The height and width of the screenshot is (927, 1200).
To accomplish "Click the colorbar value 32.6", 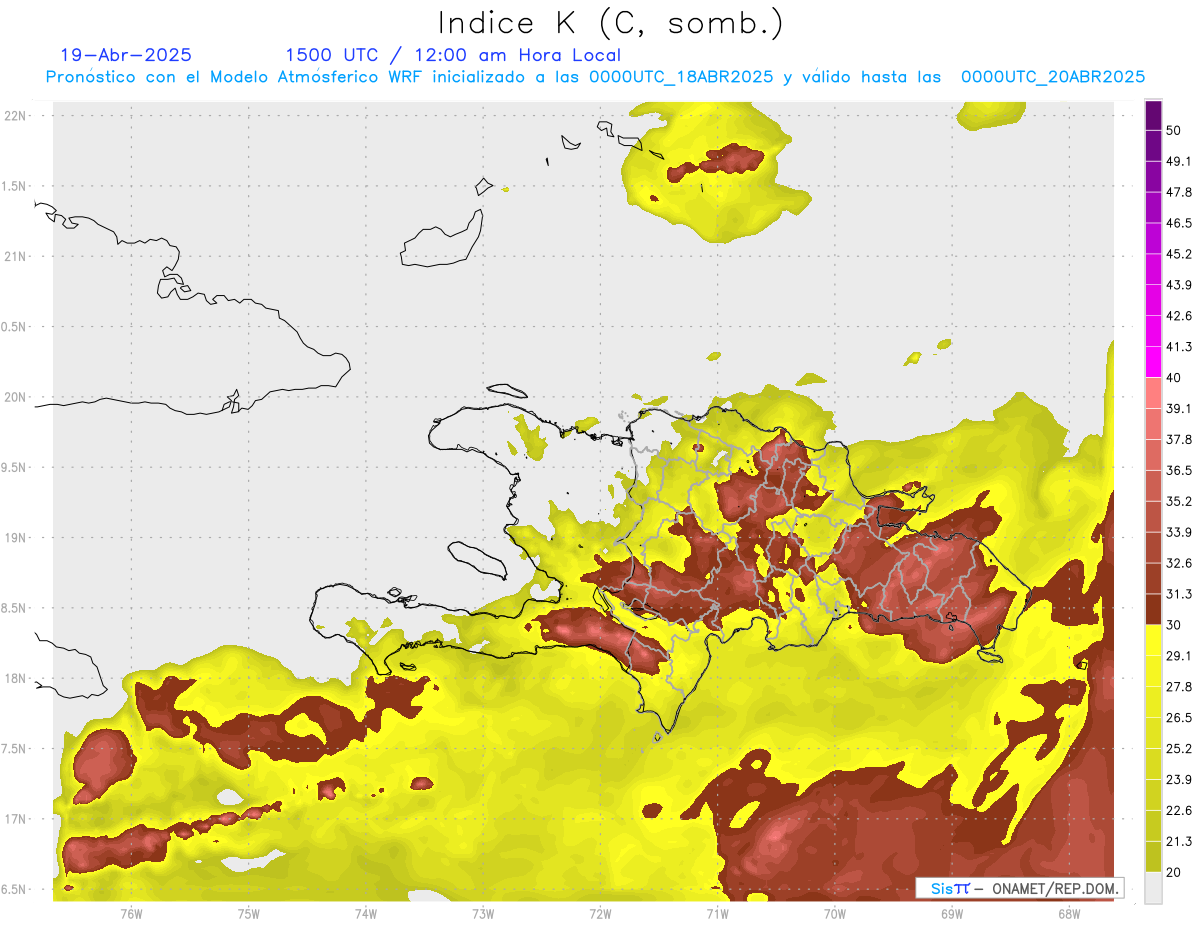I will pos(1179,563).
